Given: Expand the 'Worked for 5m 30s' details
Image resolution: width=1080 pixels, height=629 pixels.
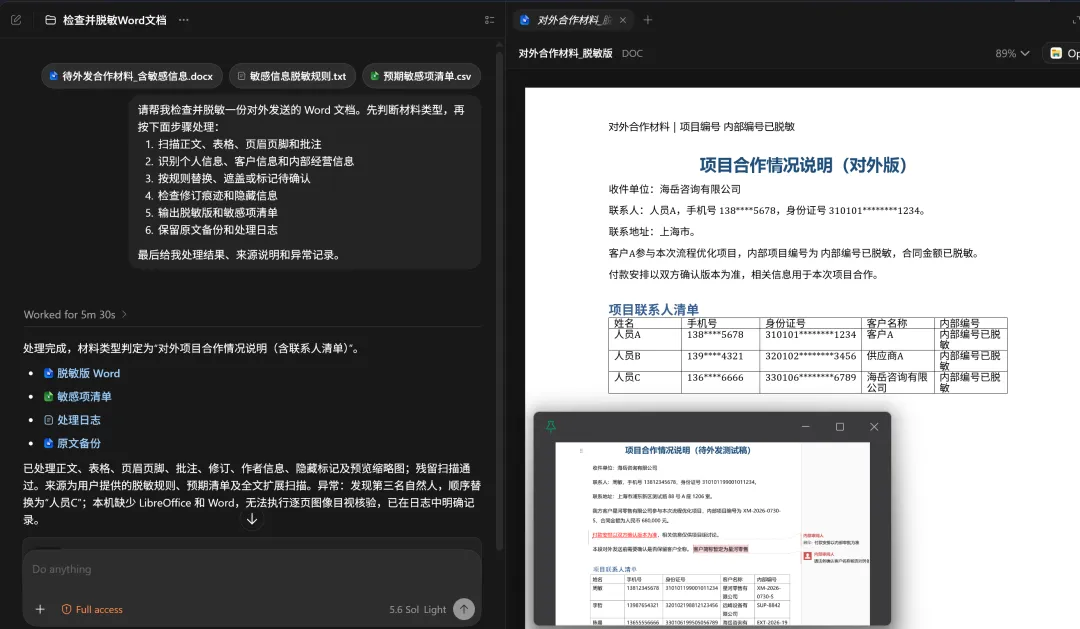Looking at the screenshot, I should 75,314.
